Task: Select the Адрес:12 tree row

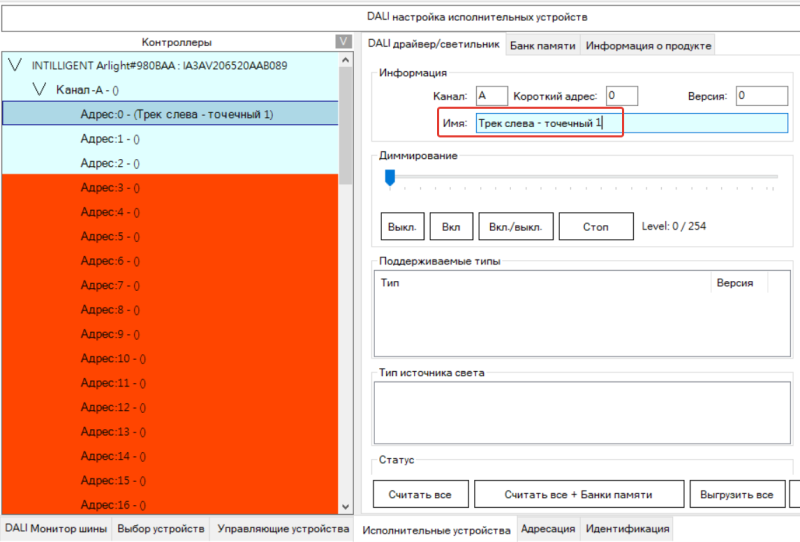Action: pyautogui.click(x=170, y=407)
